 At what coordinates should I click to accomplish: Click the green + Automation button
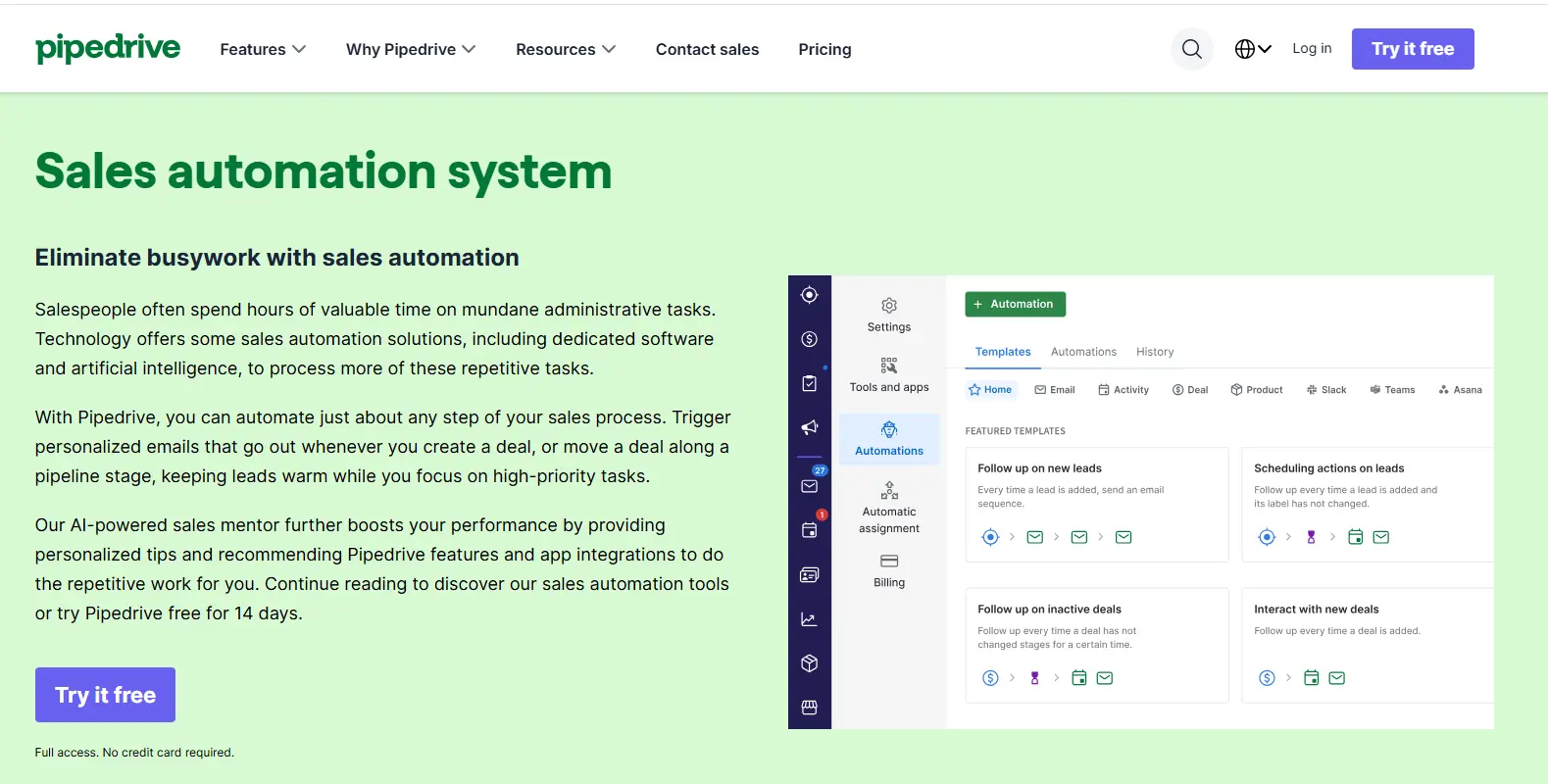(1015, 304)
